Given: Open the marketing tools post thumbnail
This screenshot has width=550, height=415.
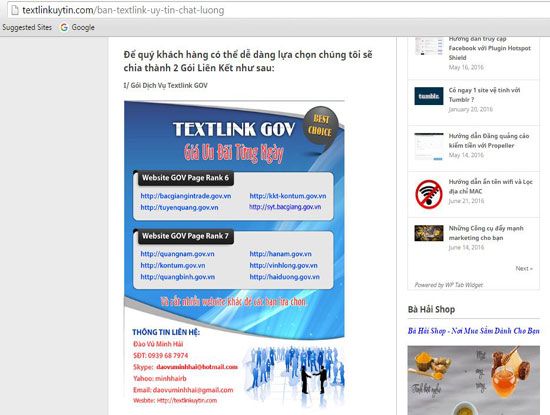Looking at the screenshot, I should point(429,233).
